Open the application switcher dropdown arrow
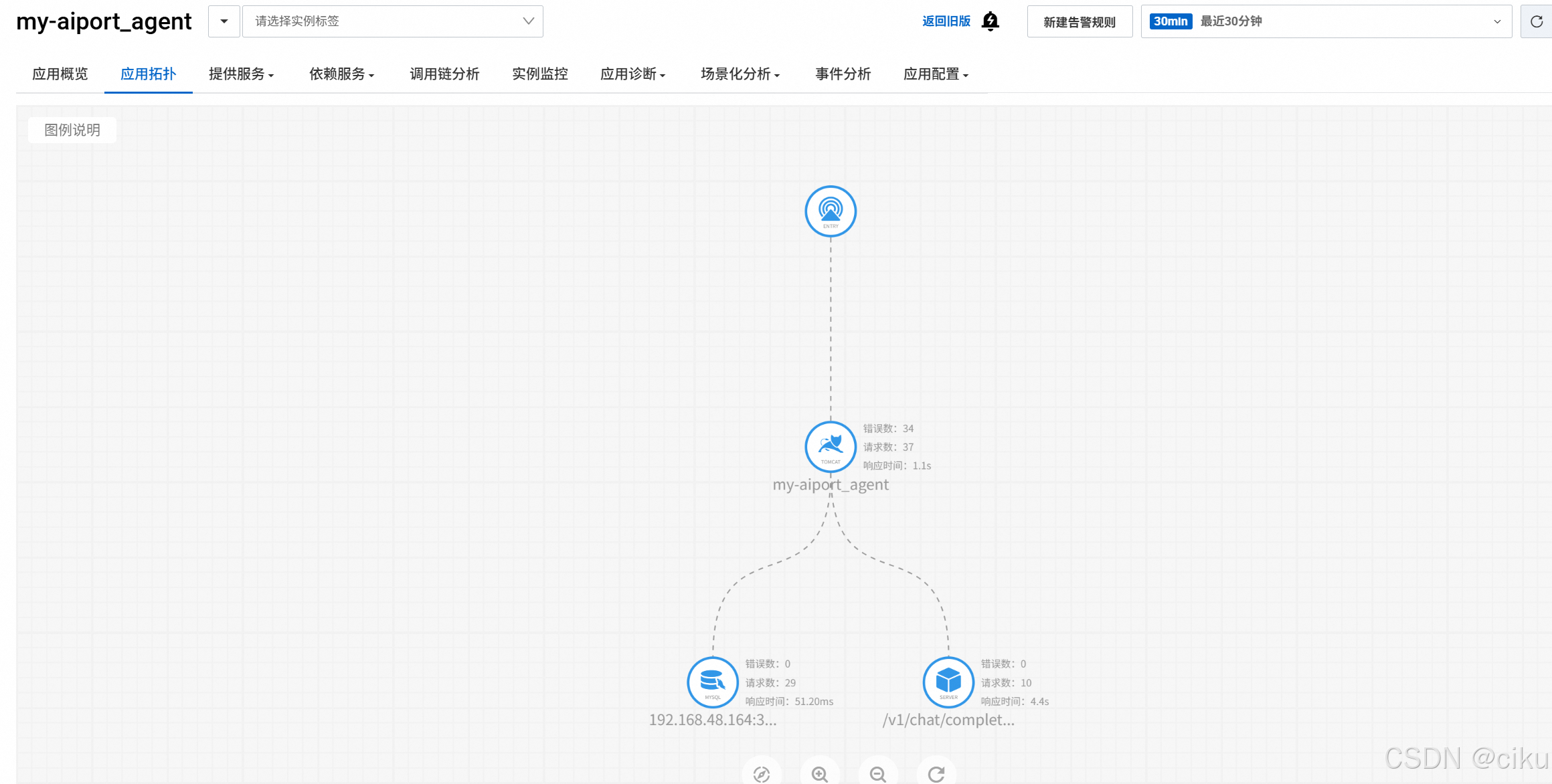Image resolution: width=1552 pixels, height=784 pixels. 224,21
